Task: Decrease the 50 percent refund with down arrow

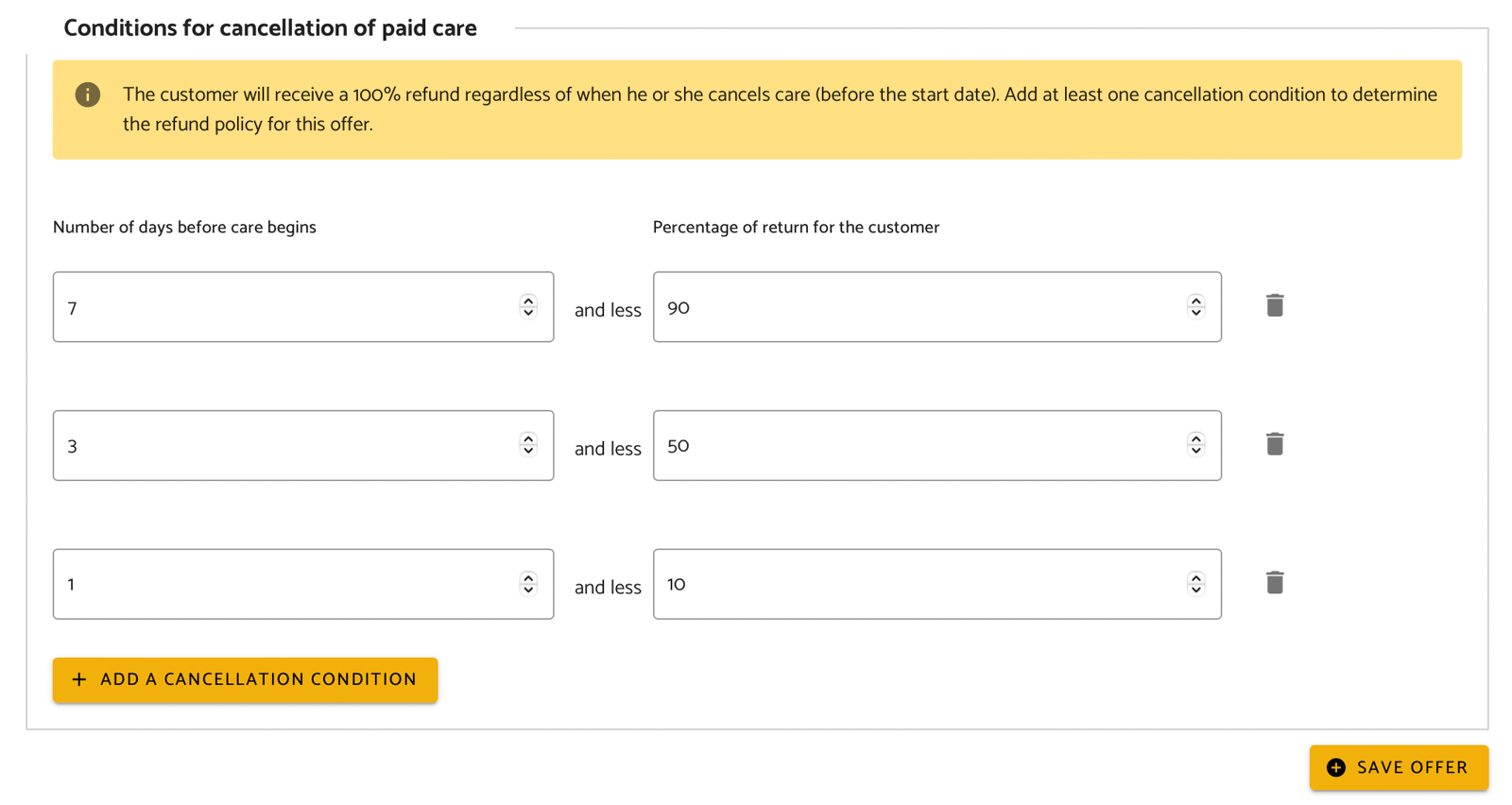Action: [1196, 451]
